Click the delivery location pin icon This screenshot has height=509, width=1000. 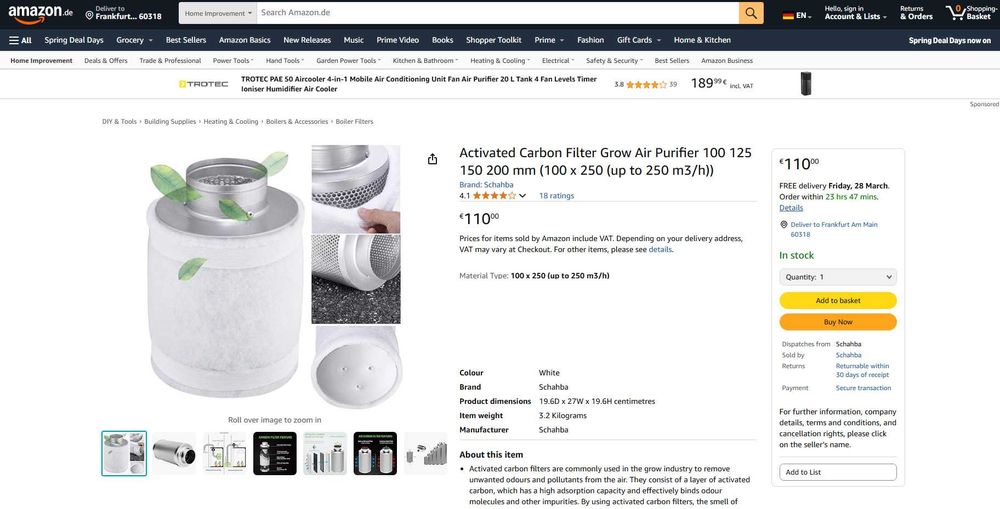coord(90,14)
